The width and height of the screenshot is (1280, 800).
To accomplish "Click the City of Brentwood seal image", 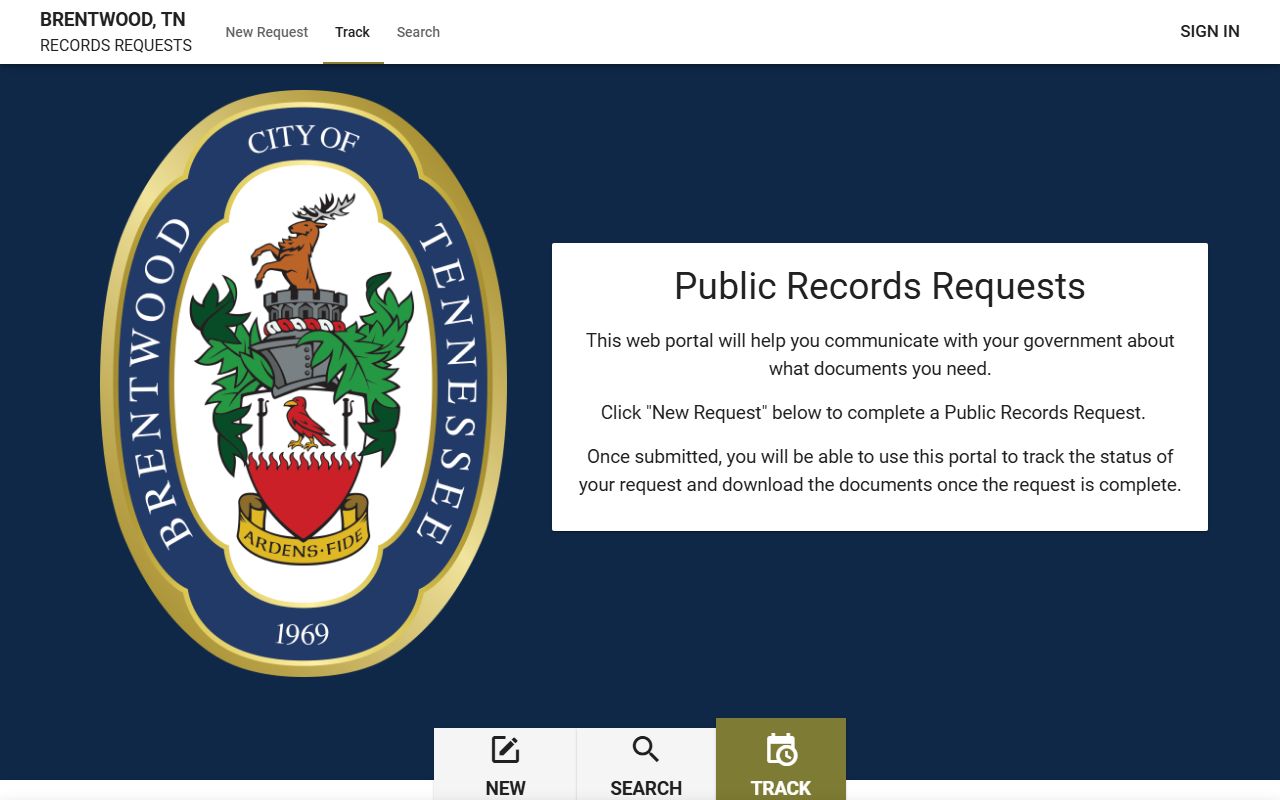I will (x=304, y=384).
